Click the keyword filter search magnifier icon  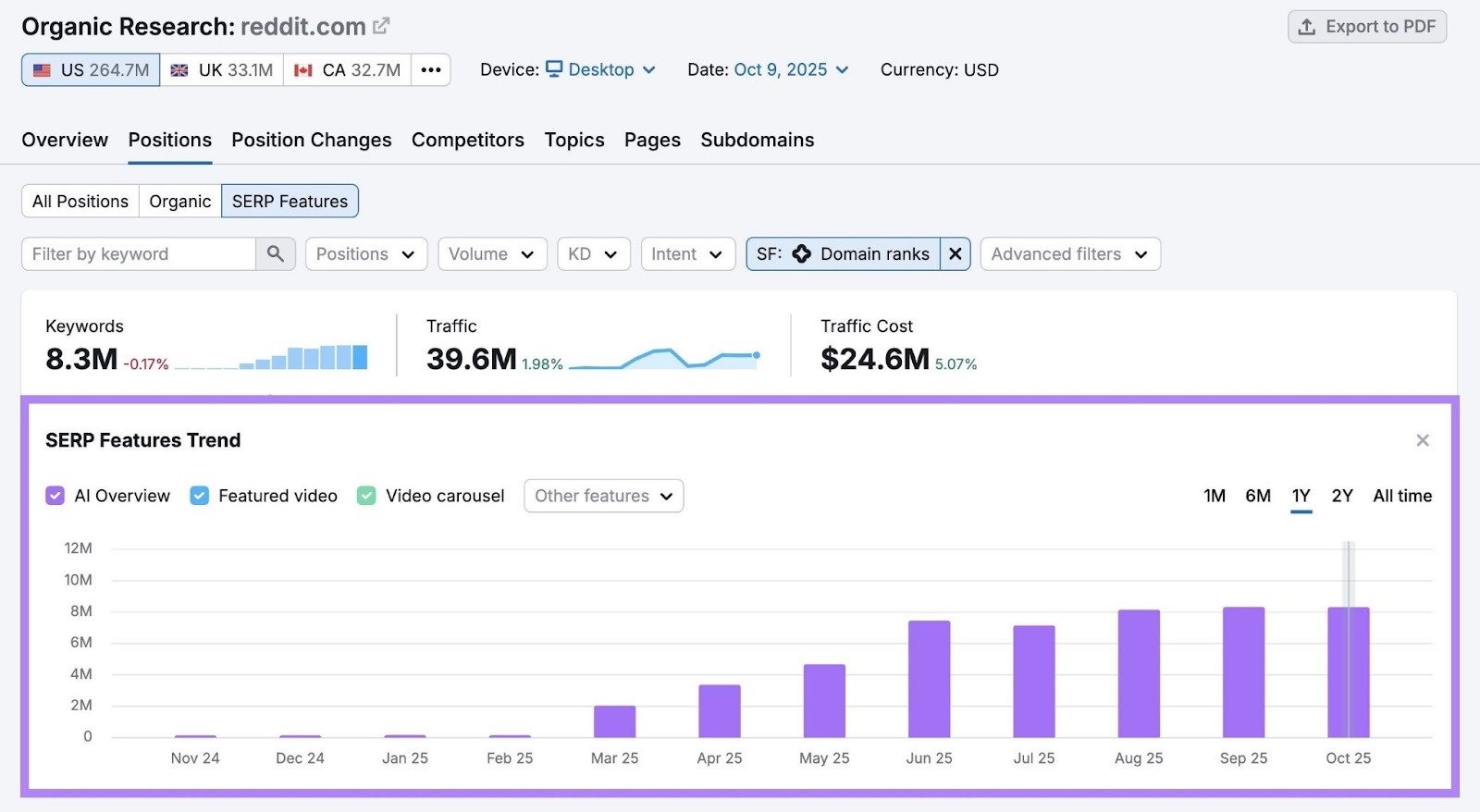276,253
